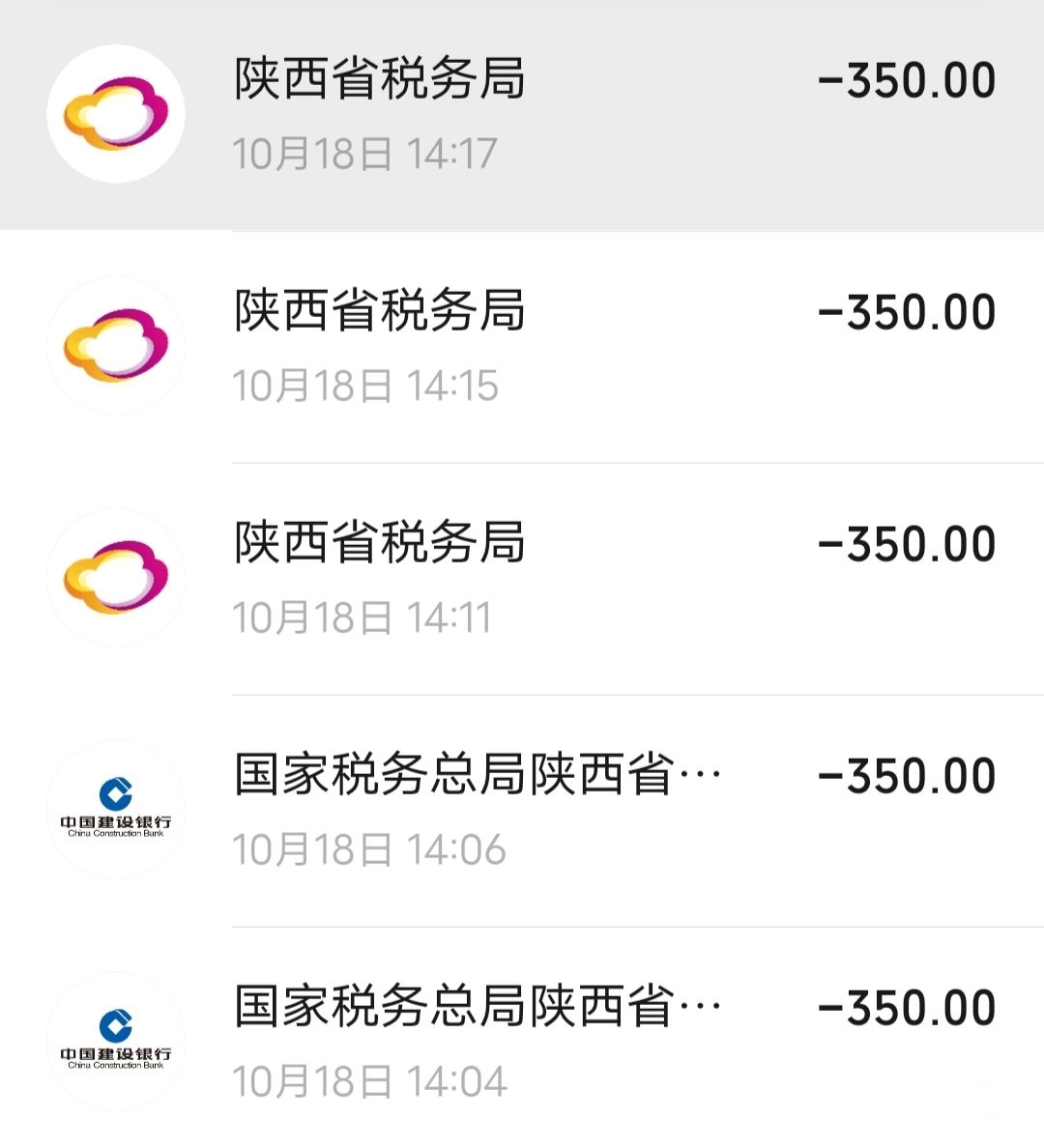Screen dimensions: 1044x1148
Task: Select the −350.00 amount on the 14:11 row
Action: tap(907, 545)
